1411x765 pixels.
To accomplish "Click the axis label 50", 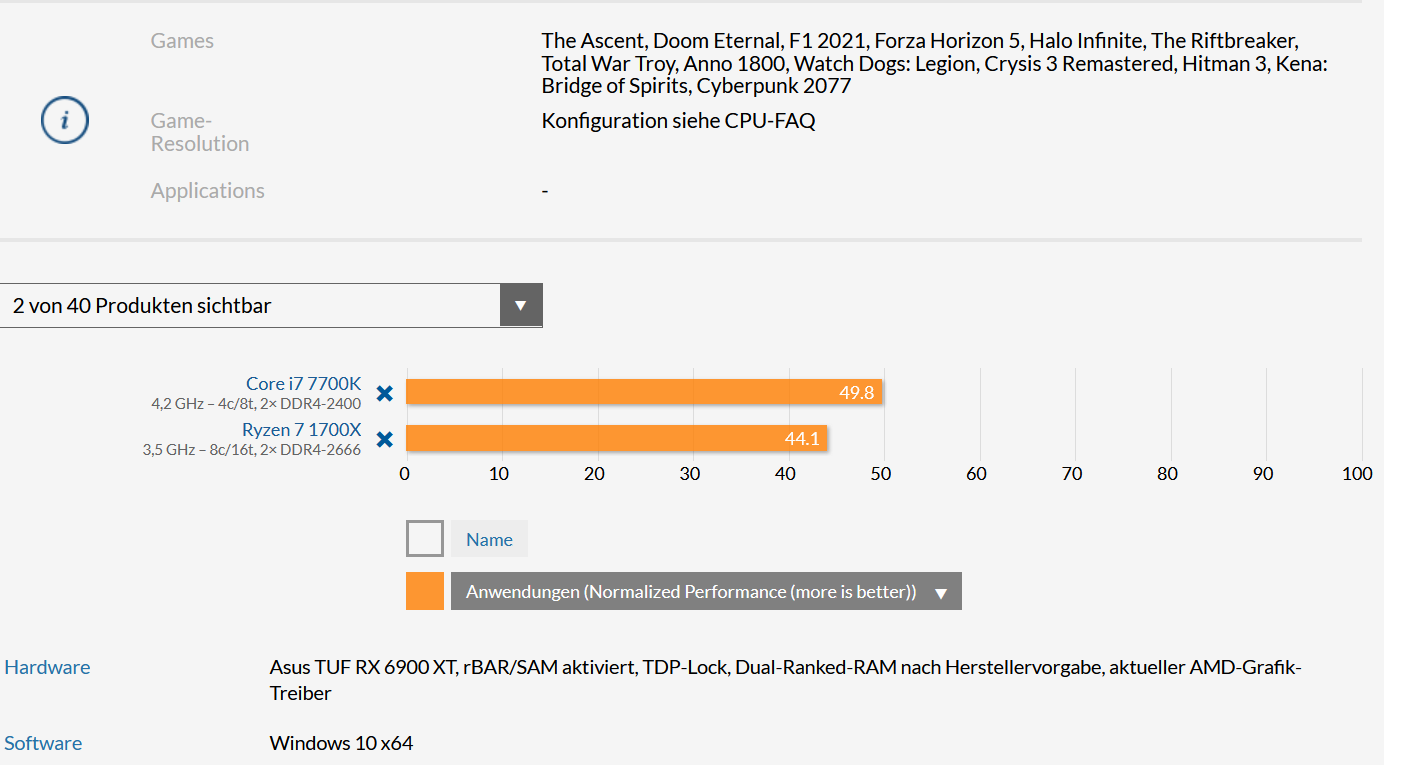I will point(881,474).
